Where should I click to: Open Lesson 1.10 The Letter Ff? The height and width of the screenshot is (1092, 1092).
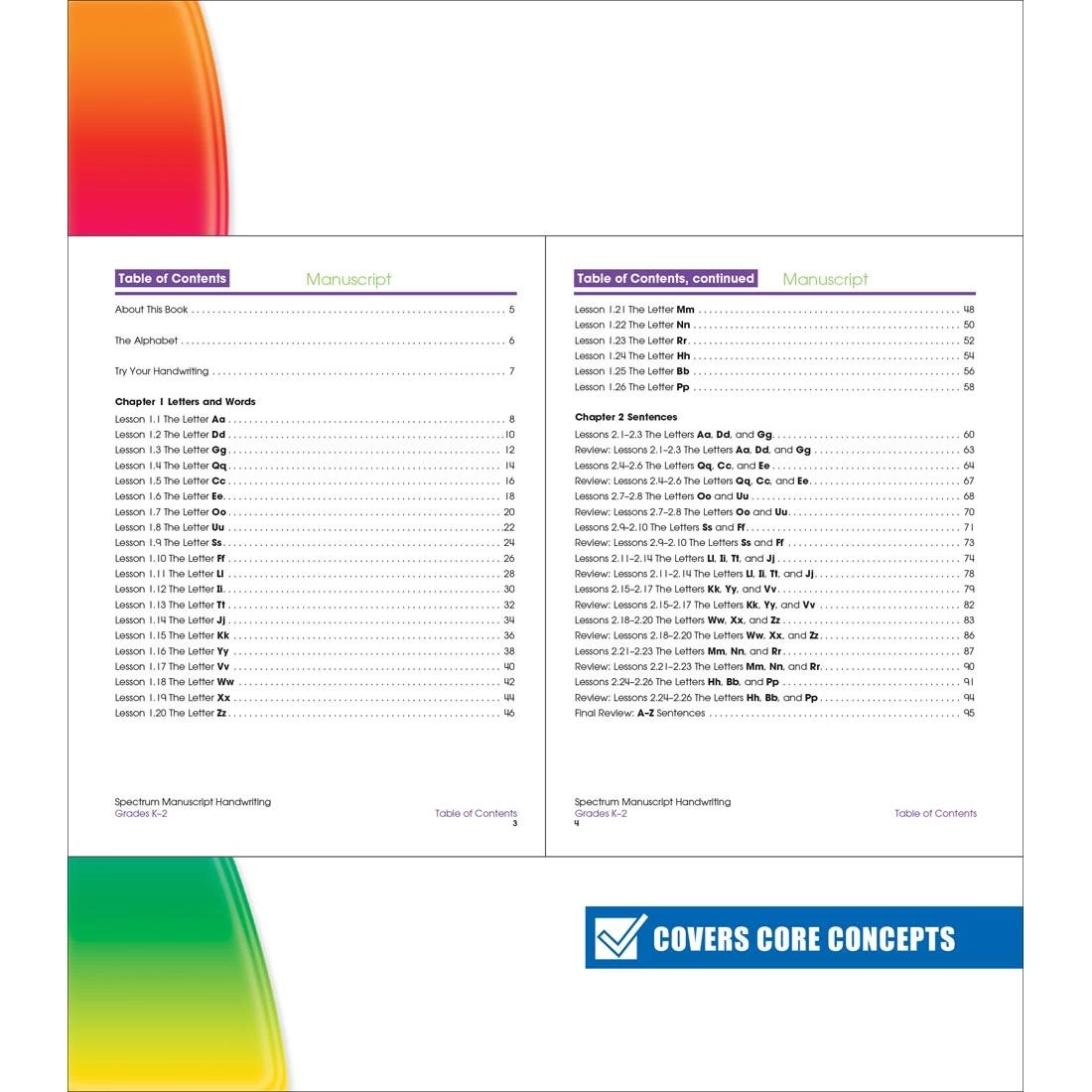[x=171, y=558]
